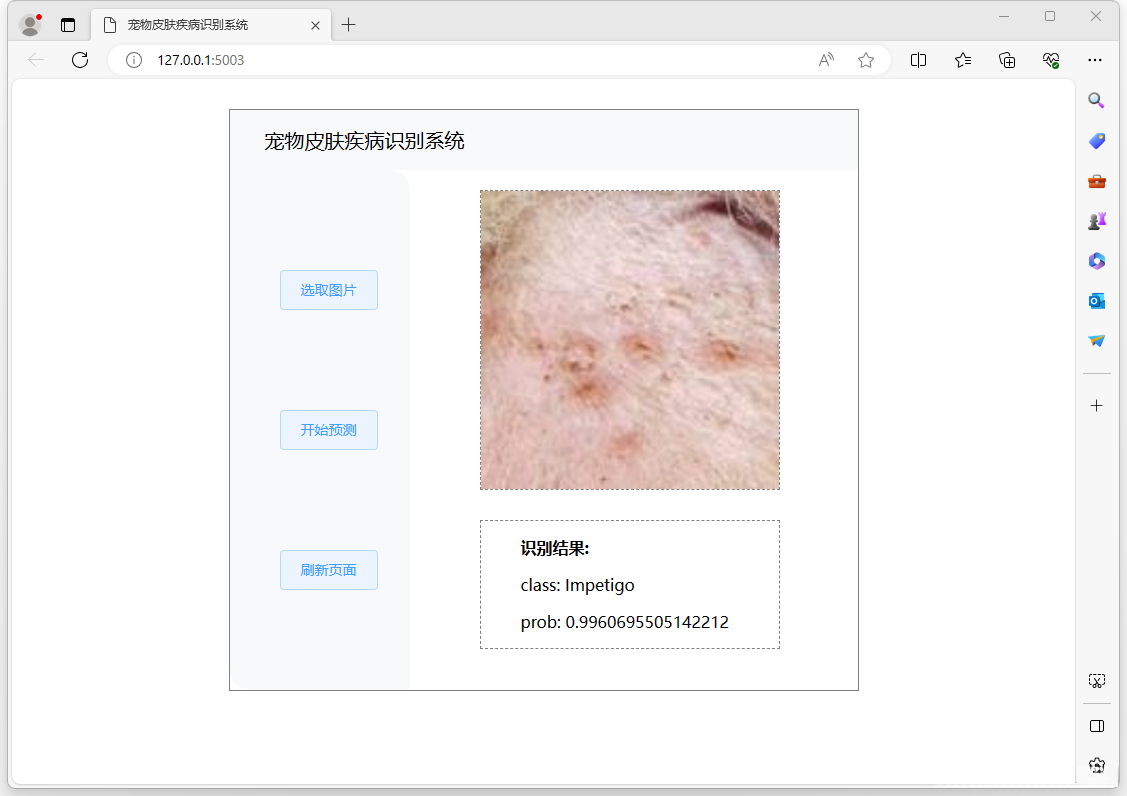Viewport: 1127px width, 796px height.
Task: Add this page to favorites via the star
Action: pyautogui.click(x=865, y=60)
